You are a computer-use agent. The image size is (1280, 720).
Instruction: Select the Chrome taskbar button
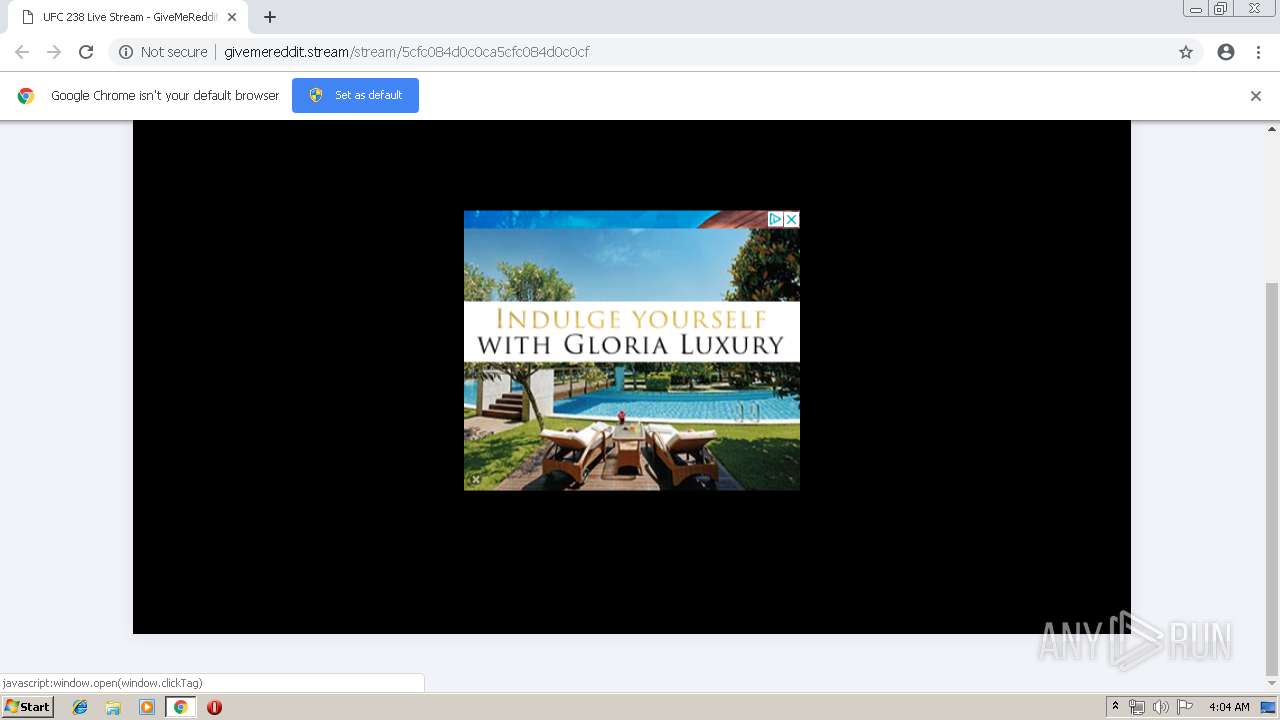[x=180, y=707]
